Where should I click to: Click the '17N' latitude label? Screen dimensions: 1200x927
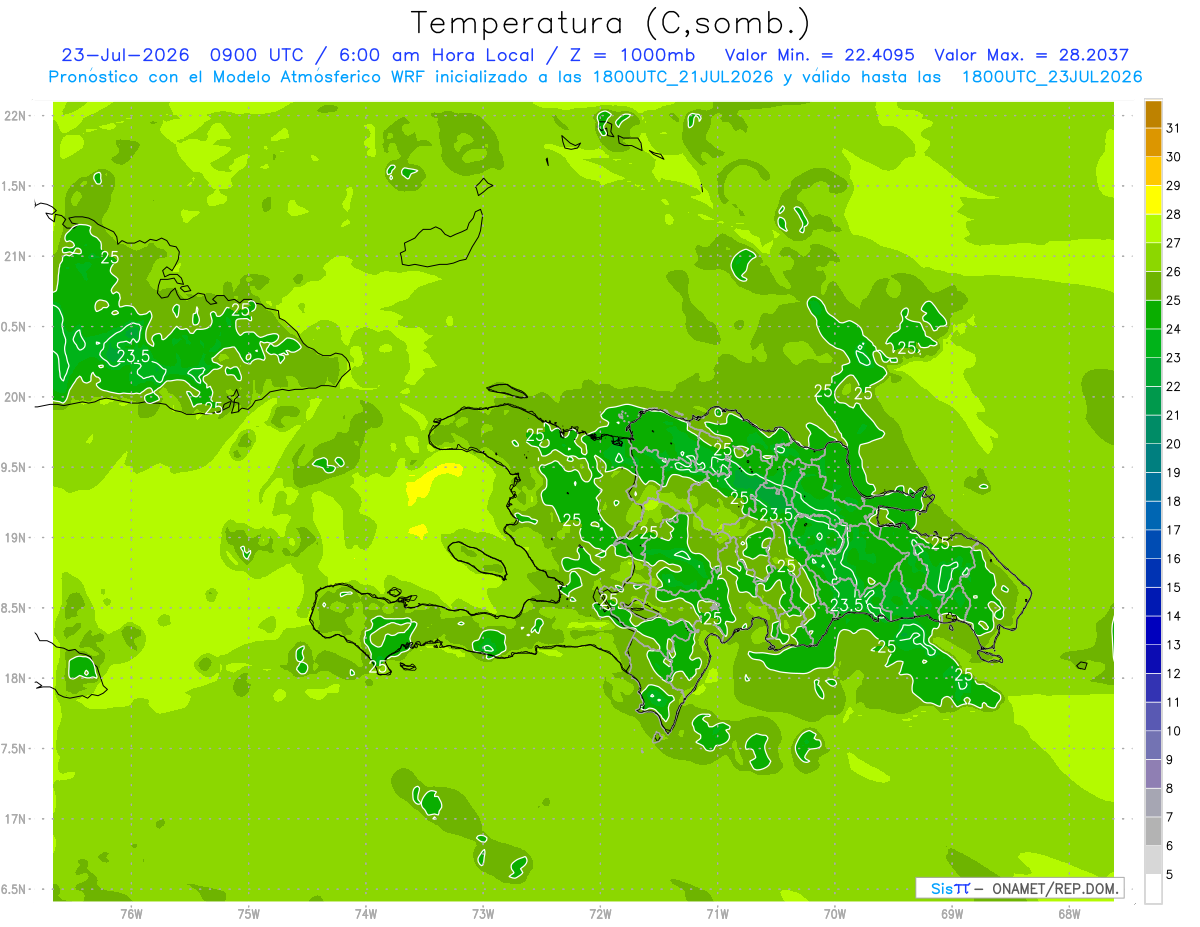click(15, 819)
